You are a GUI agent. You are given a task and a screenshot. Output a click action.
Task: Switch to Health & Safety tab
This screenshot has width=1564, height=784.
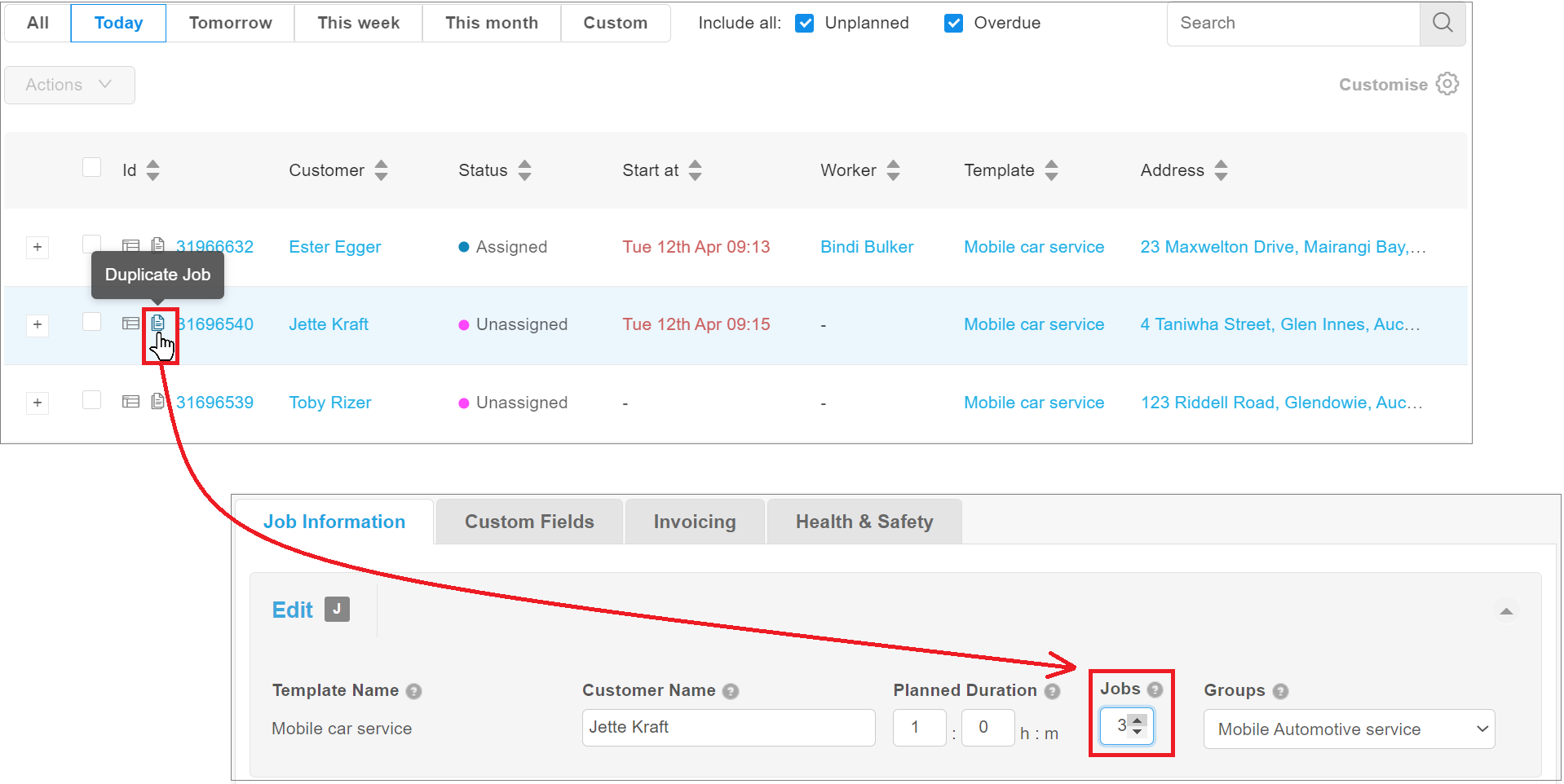click(x=864, y=522)
